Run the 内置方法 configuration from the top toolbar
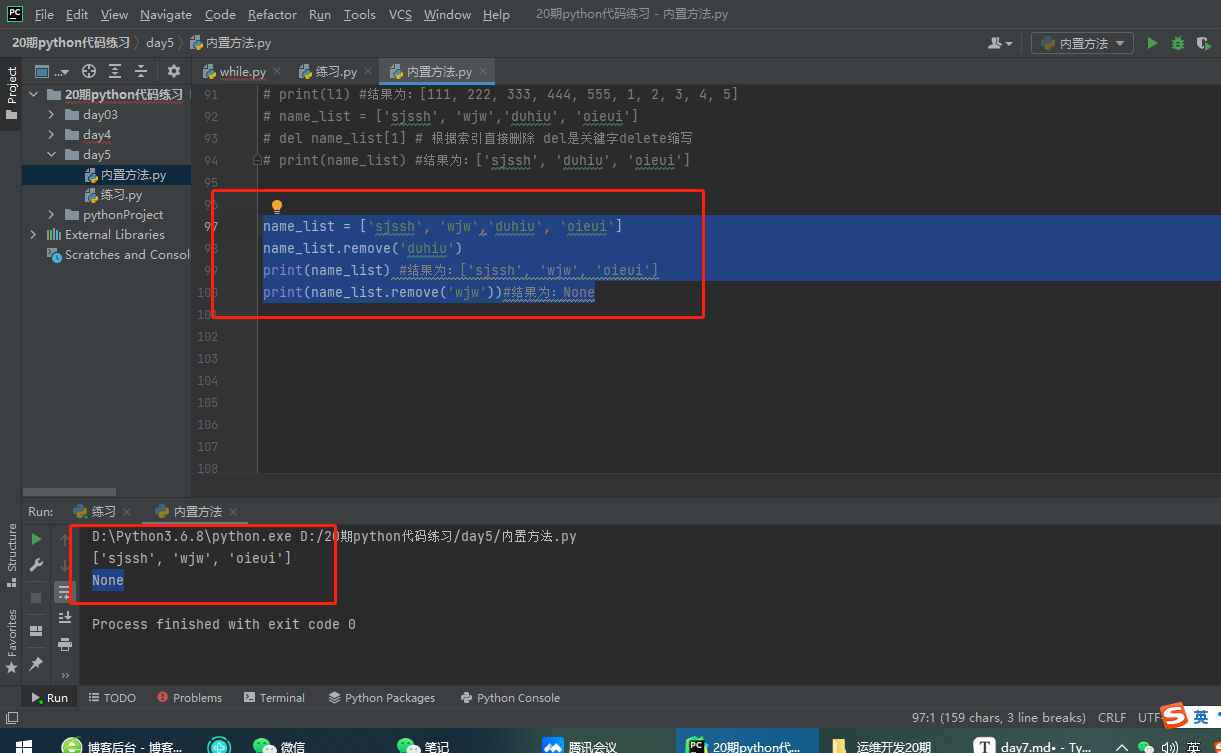The height and width of the screenshot is (753, 1221). click(x=1152, y=43)
